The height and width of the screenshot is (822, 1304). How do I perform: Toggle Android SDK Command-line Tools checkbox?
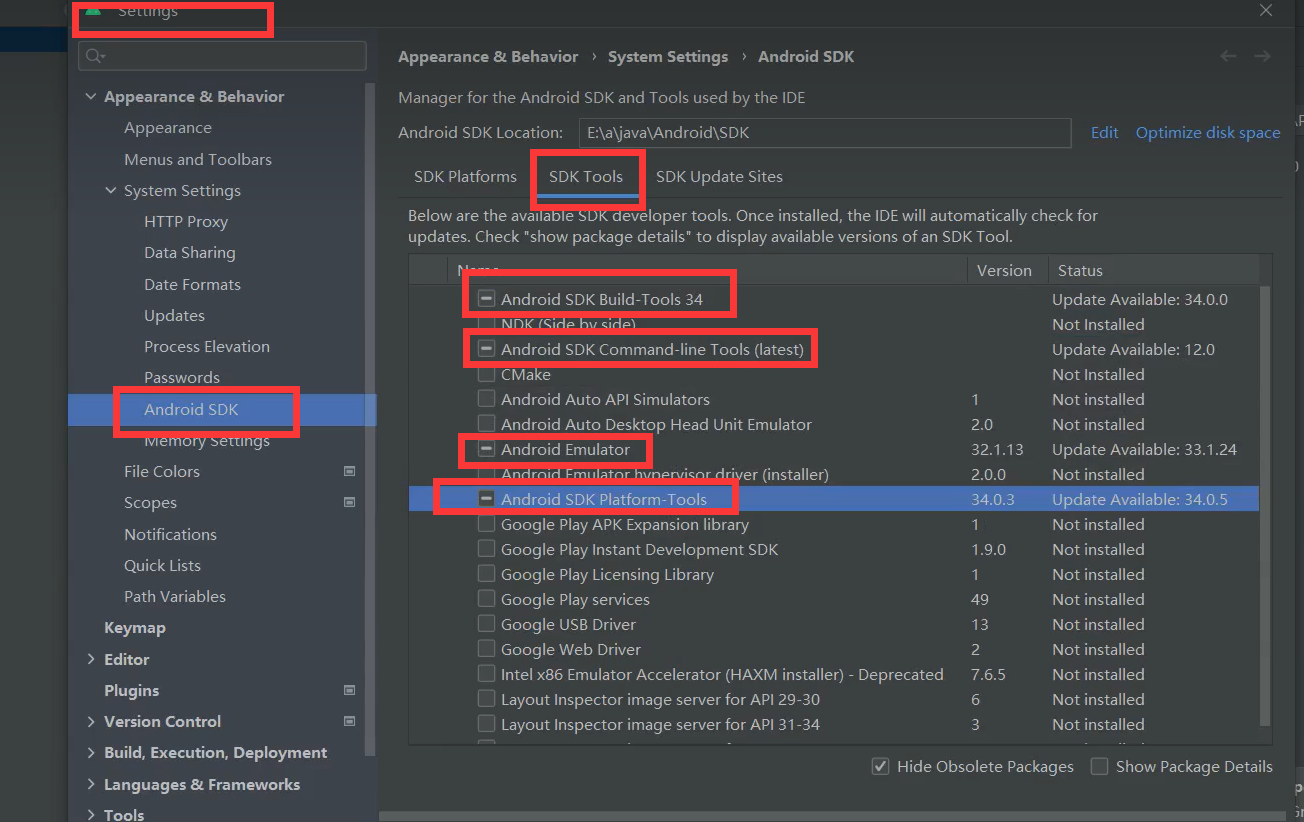486,349
